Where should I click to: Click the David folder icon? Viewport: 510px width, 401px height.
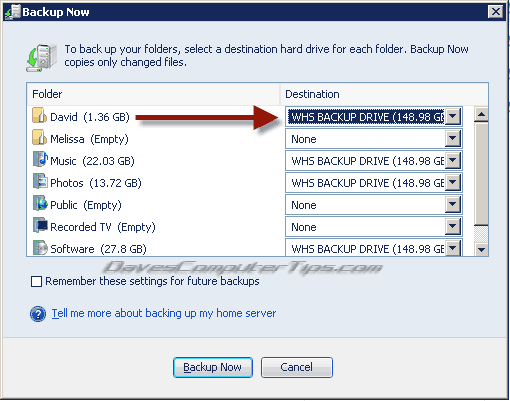tap(39, 115)
